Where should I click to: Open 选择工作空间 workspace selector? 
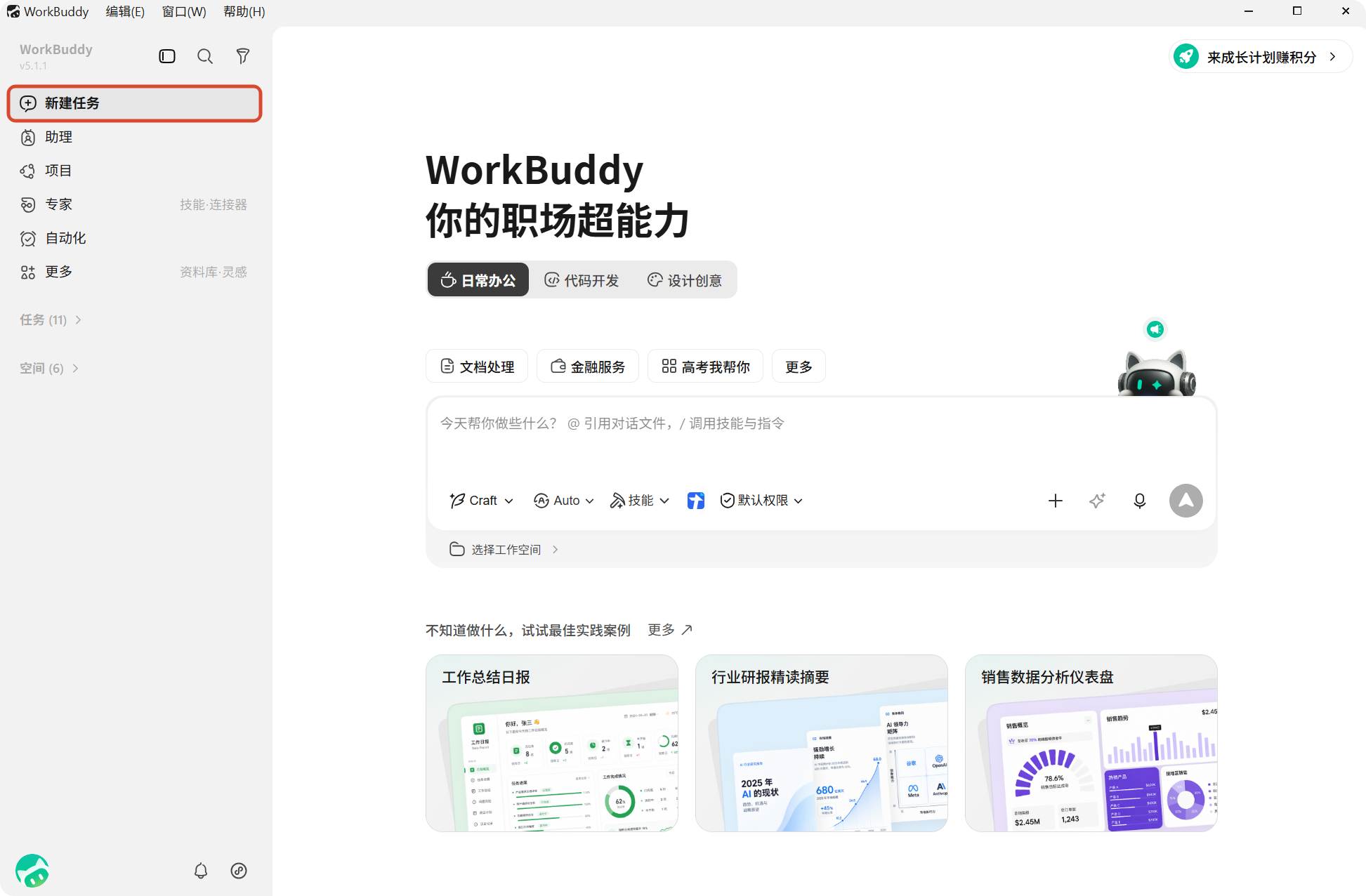click(504, 550)
